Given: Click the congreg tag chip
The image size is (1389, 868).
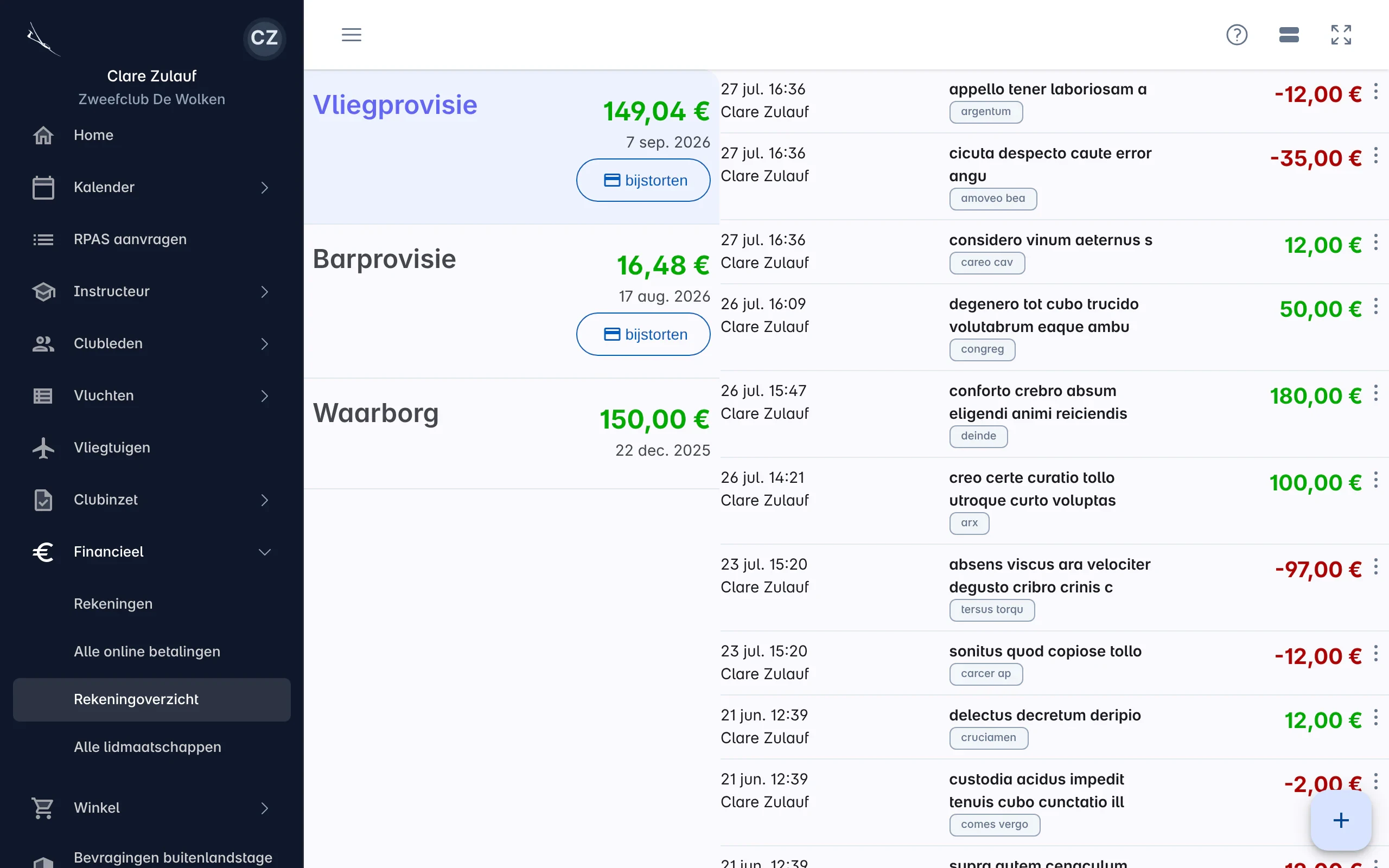Looking at the screenshot, I should (982, 349).
